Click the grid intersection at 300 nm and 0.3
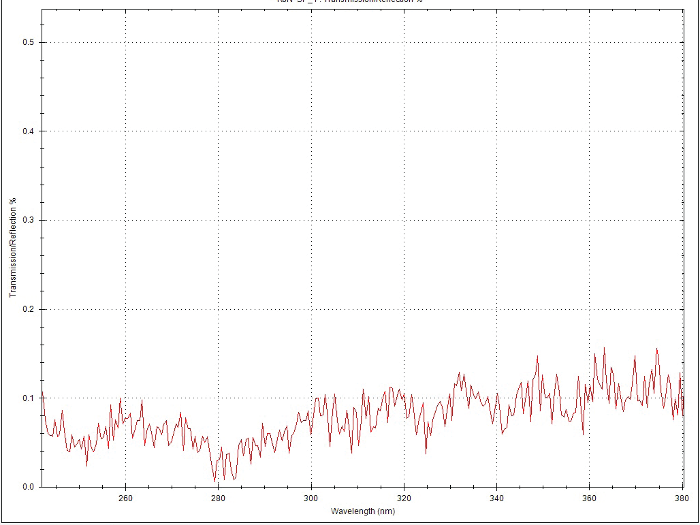The height and width of the screenshot is (525, 700). click(311, 220)
